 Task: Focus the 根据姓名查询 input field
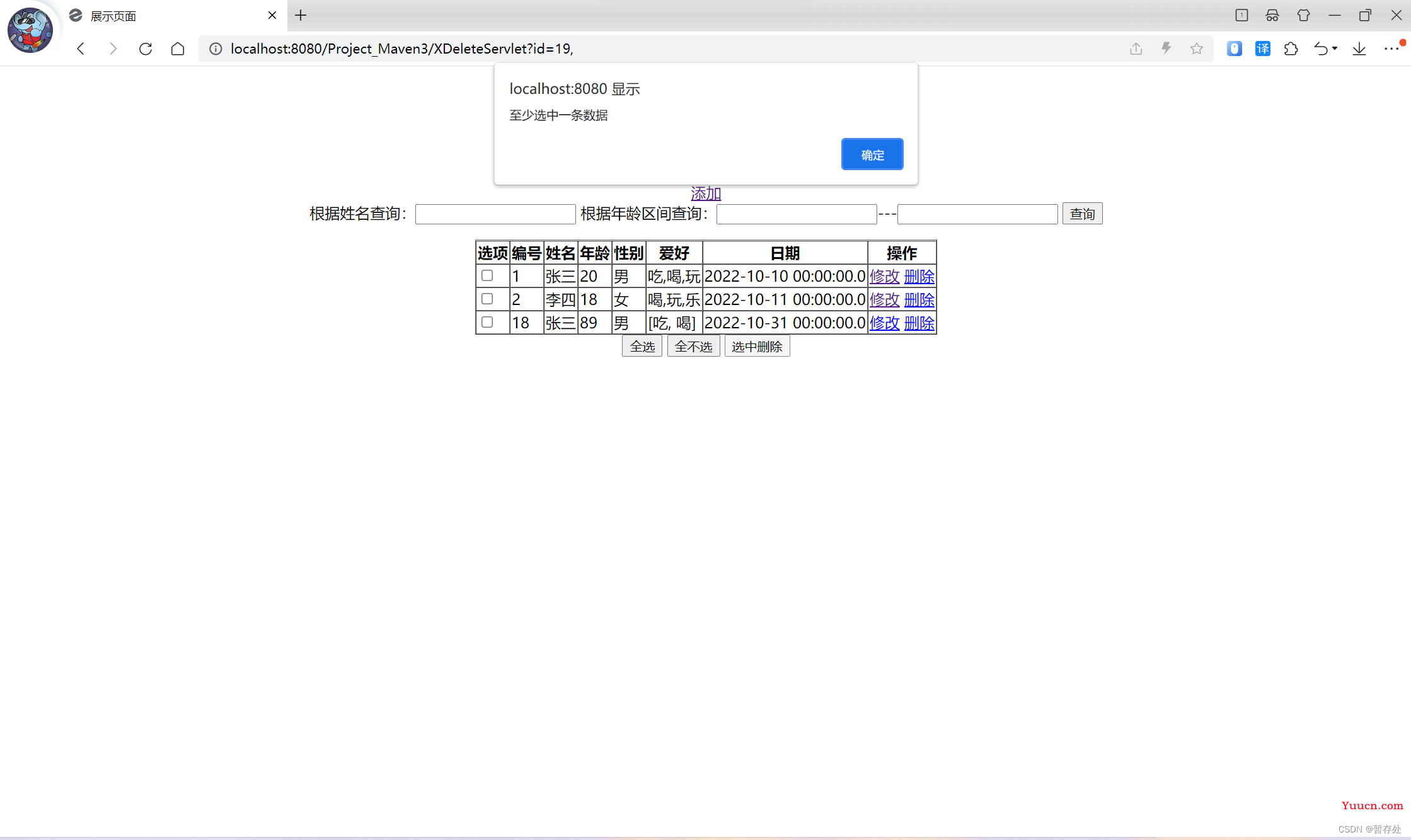495,214
